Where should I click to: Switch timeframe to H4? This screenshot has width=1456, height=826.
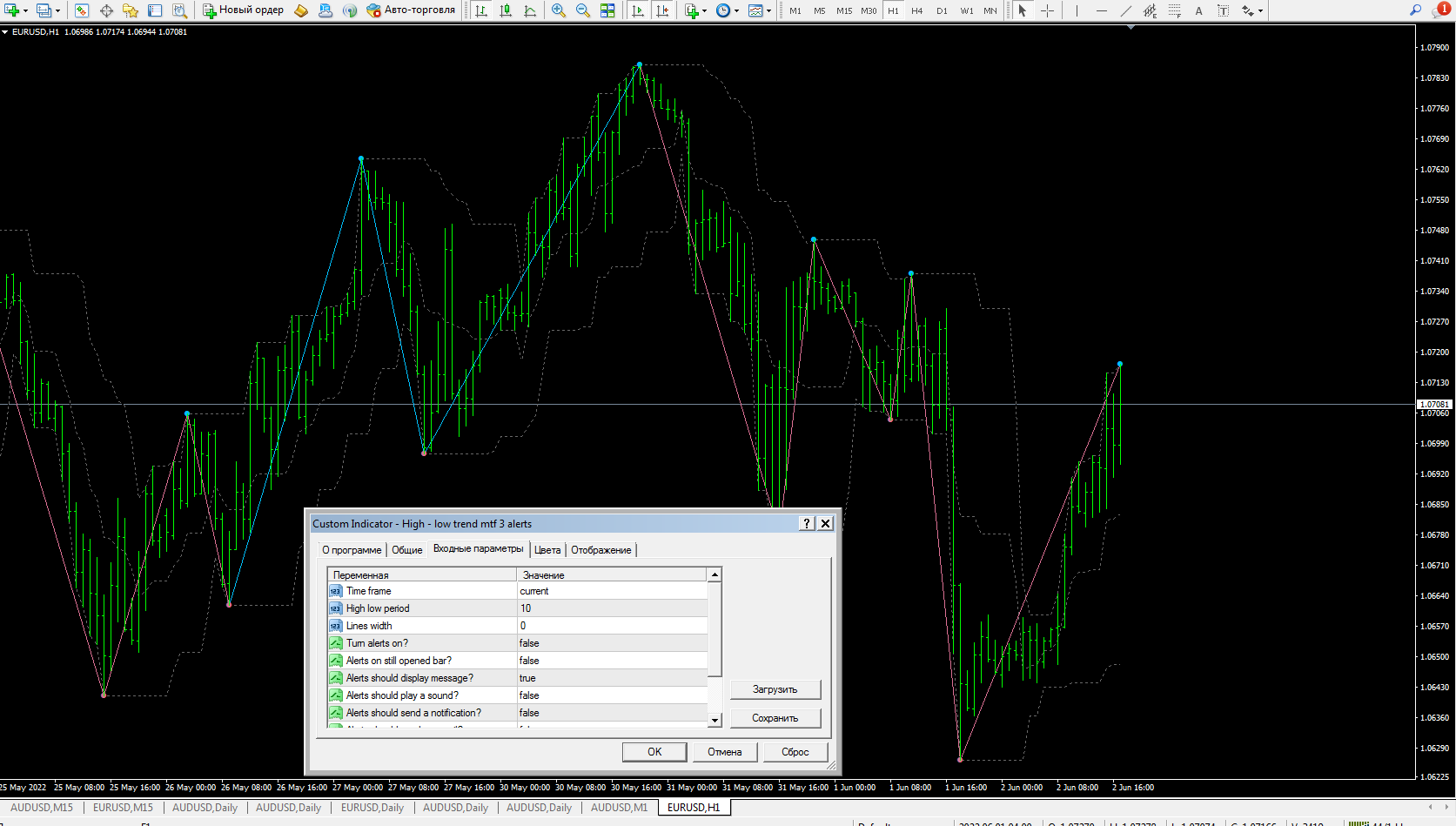point(916,10)
